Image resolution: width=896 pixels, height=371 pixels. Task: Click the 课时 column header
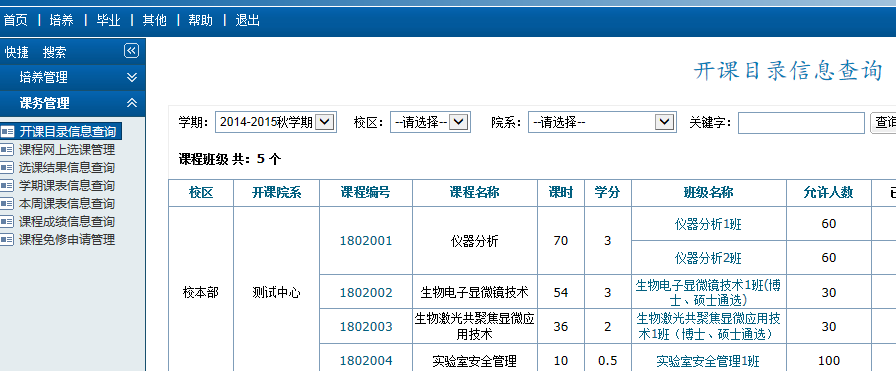pos(561,193)
